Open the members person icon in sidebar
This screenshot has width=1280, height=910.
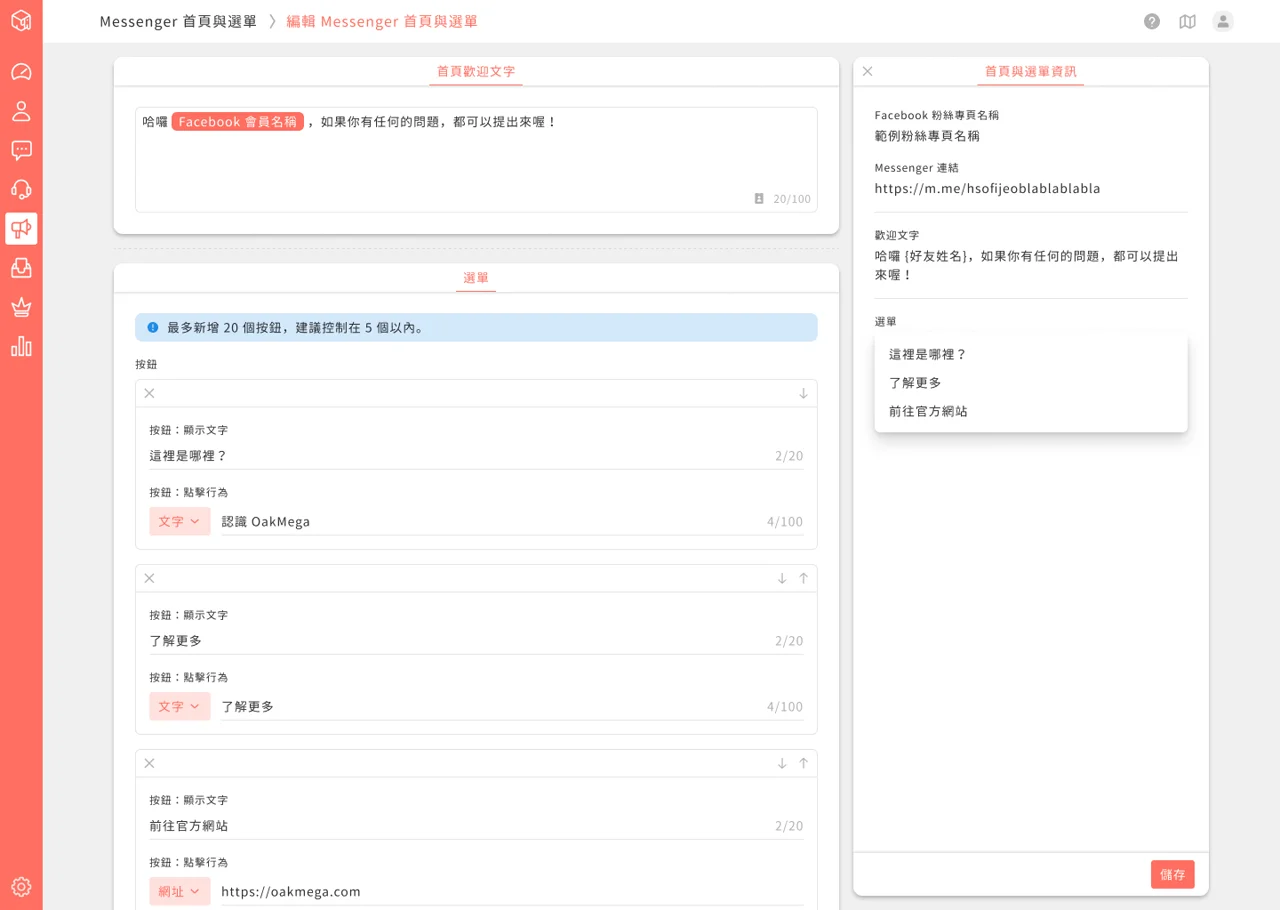tap(21, 111)
